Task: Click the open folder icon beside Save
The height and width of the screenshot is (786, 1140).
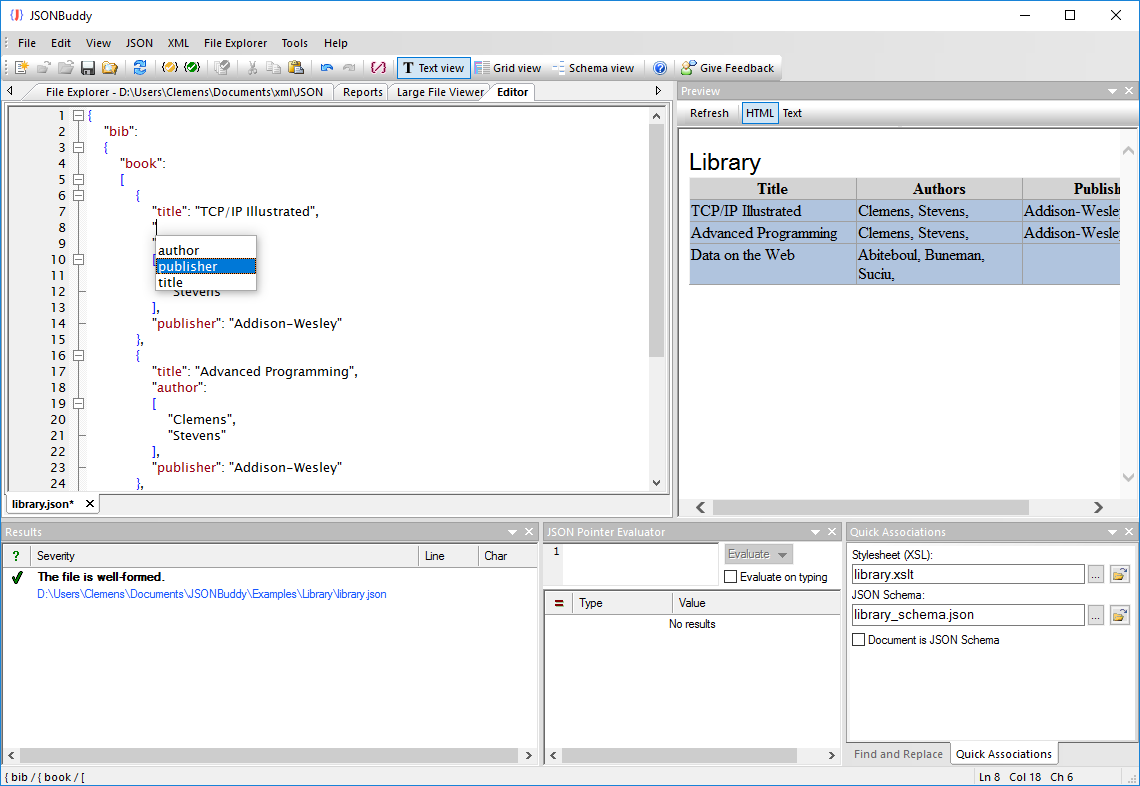Action: 110,68
